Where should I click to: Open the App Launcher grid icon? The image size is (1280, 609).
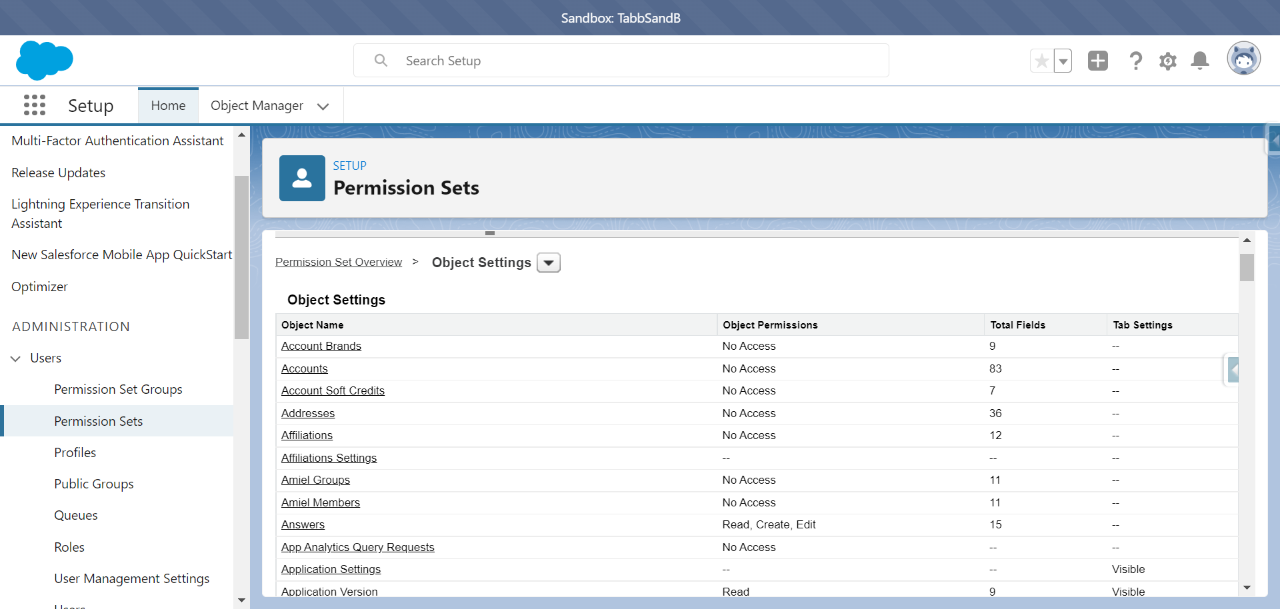coord(35,105)
